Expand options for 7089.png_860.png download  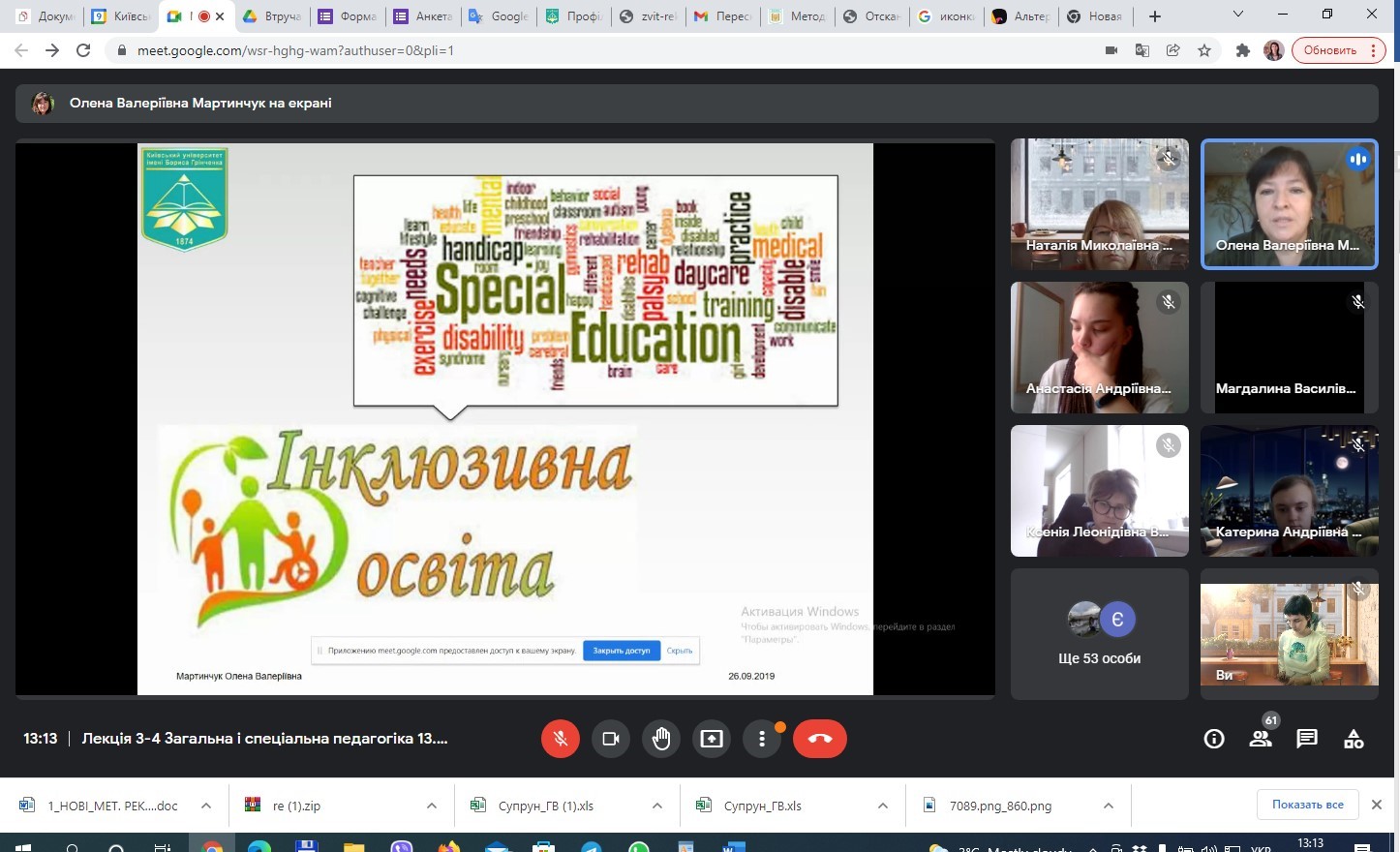tap(1109, 806)
